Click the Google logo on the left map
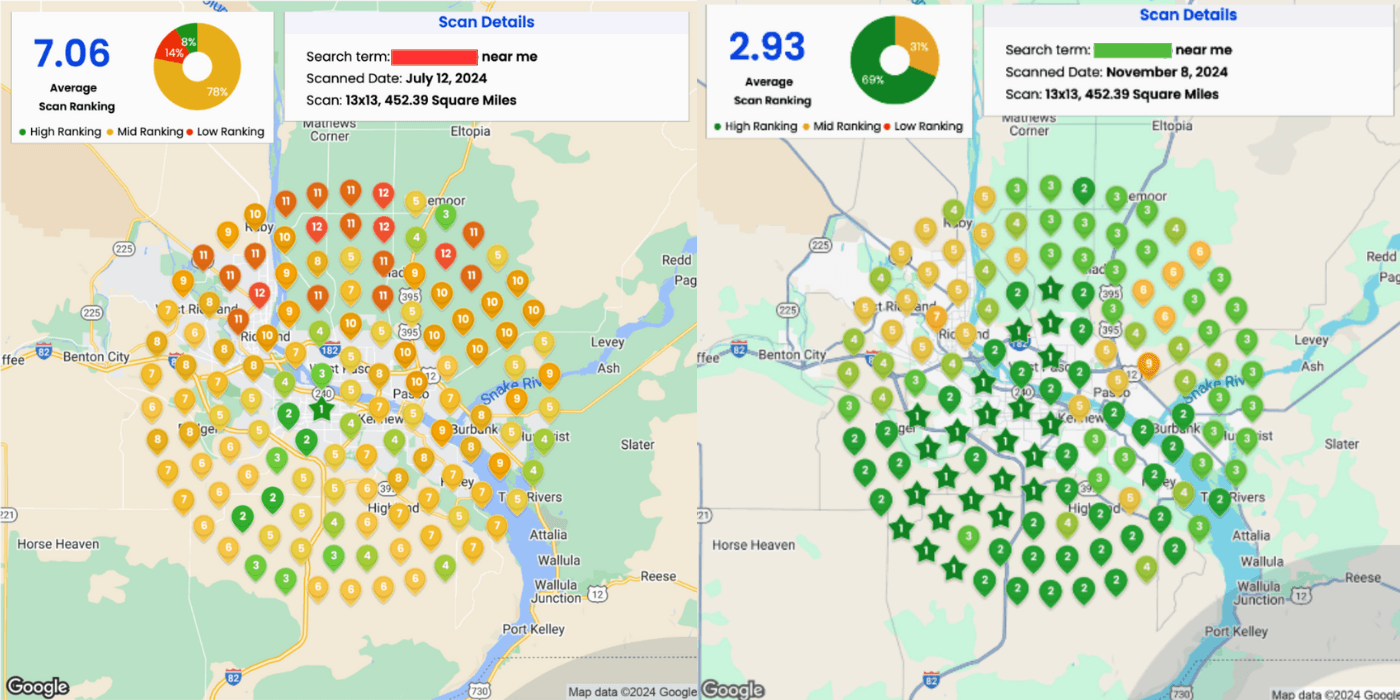Screen dimensions: 1400x700 click(38, 686)
